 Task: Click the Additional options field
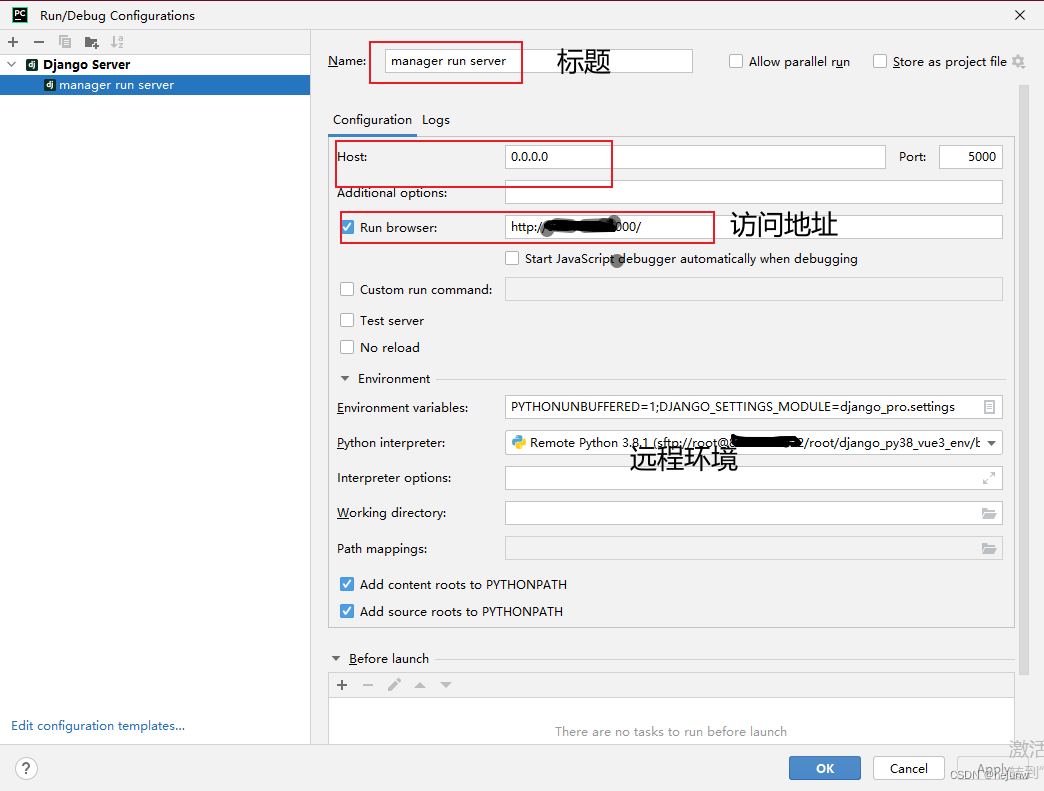click(754, 192)
